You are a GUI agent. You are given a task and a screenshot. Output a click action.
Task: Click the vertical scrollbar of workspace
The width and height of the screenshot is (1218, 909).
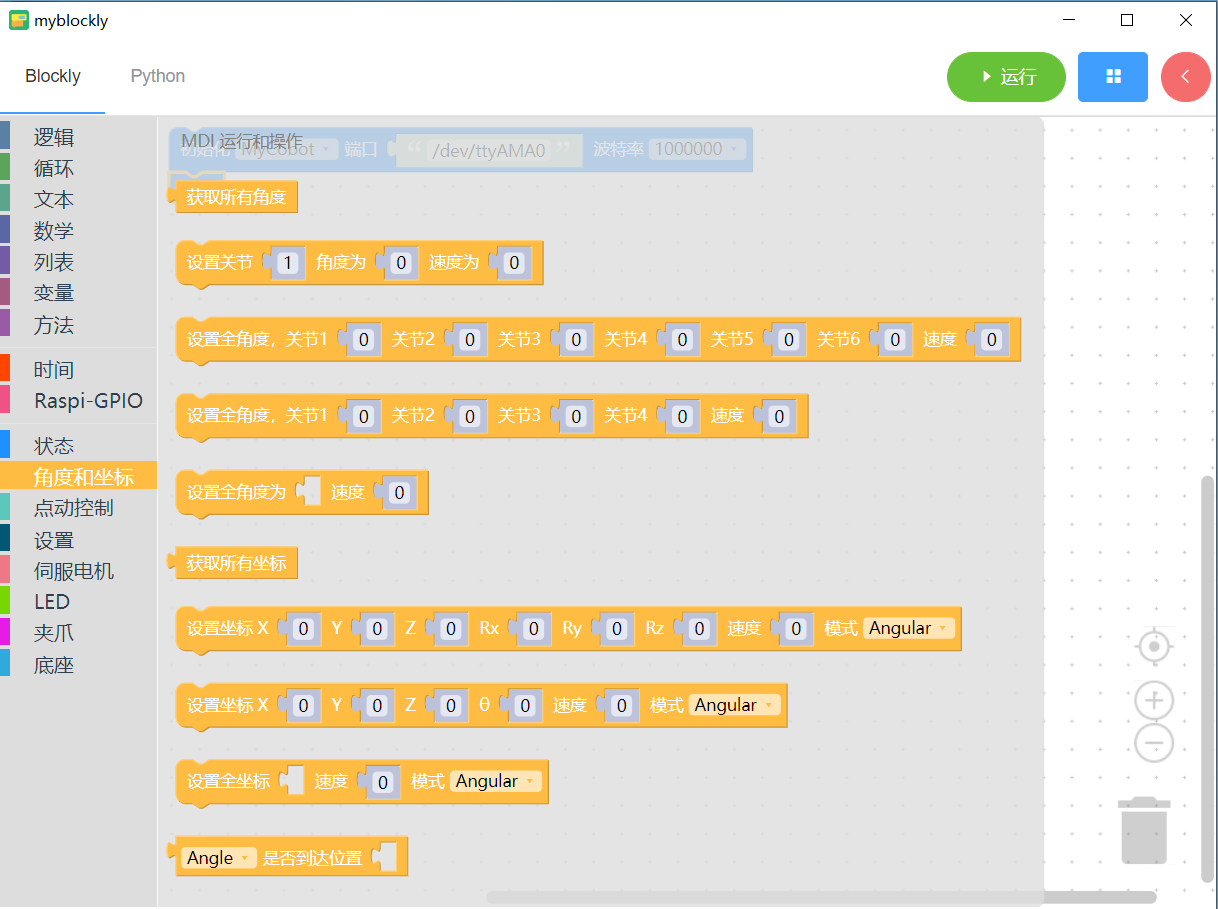point(1207,680)
